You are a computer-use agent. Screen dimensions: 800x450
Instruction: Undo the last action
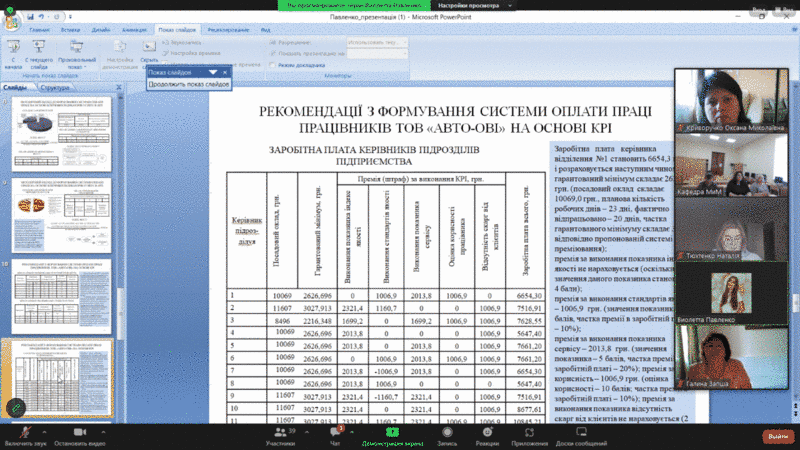(42, 17)
